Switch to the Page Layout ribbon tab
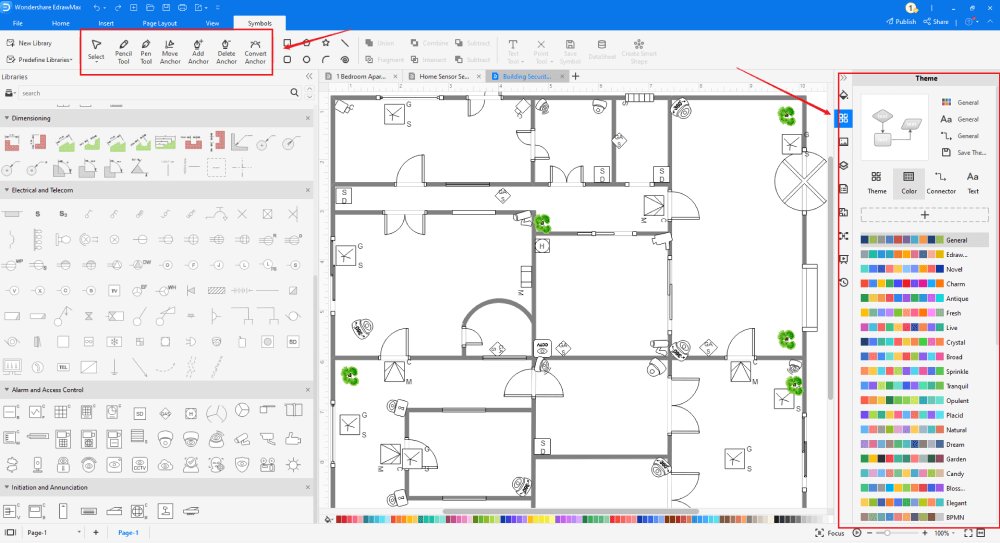 (162, 21)
